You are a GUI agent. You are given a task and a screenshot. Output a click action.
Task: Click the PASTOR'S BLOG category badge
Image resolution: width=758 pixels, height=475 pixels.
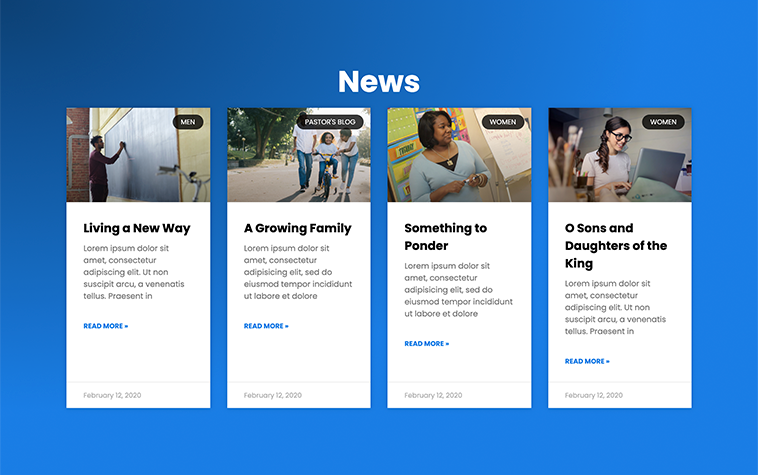(x=330, y=122)
